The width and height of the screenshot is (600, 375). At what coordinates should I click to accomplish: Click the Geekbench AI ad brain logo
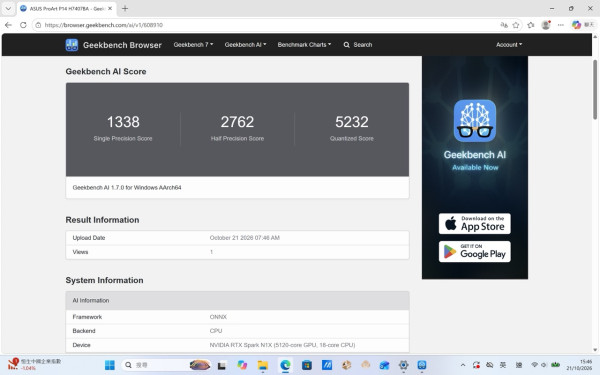click(x=475, y=121)
